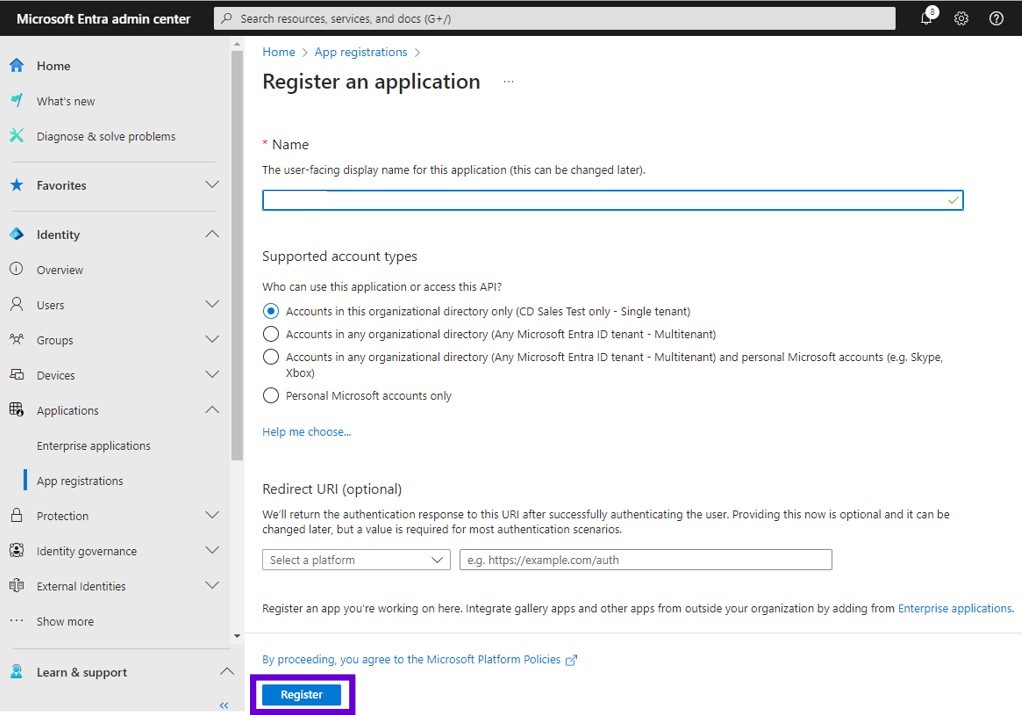This screenshot has height=715, width=1022.
Task: Focus the application Name input field
Action: coord(613,200)
